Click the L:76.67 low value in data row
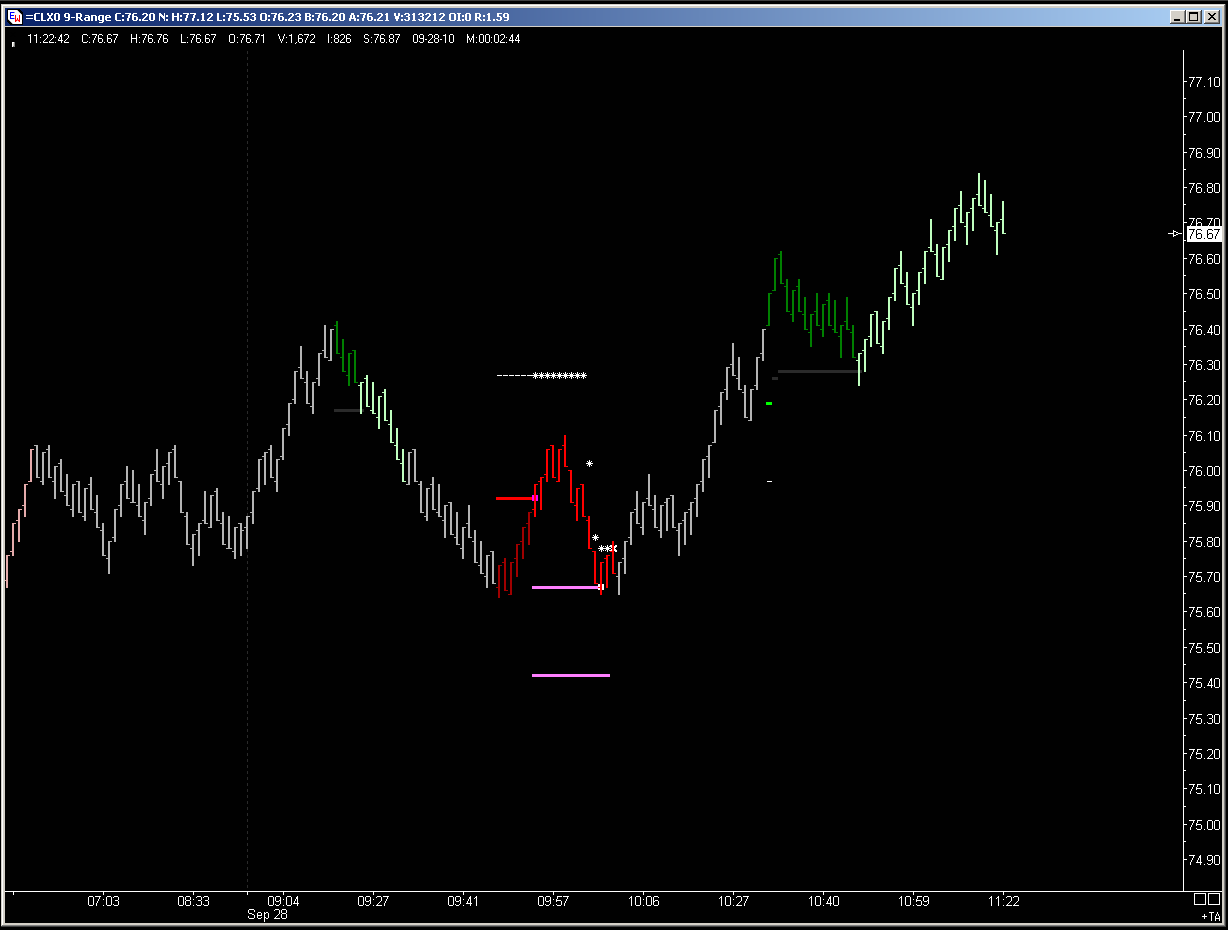The width and height of the screenshot is (1228, 930). pos(199,39)
